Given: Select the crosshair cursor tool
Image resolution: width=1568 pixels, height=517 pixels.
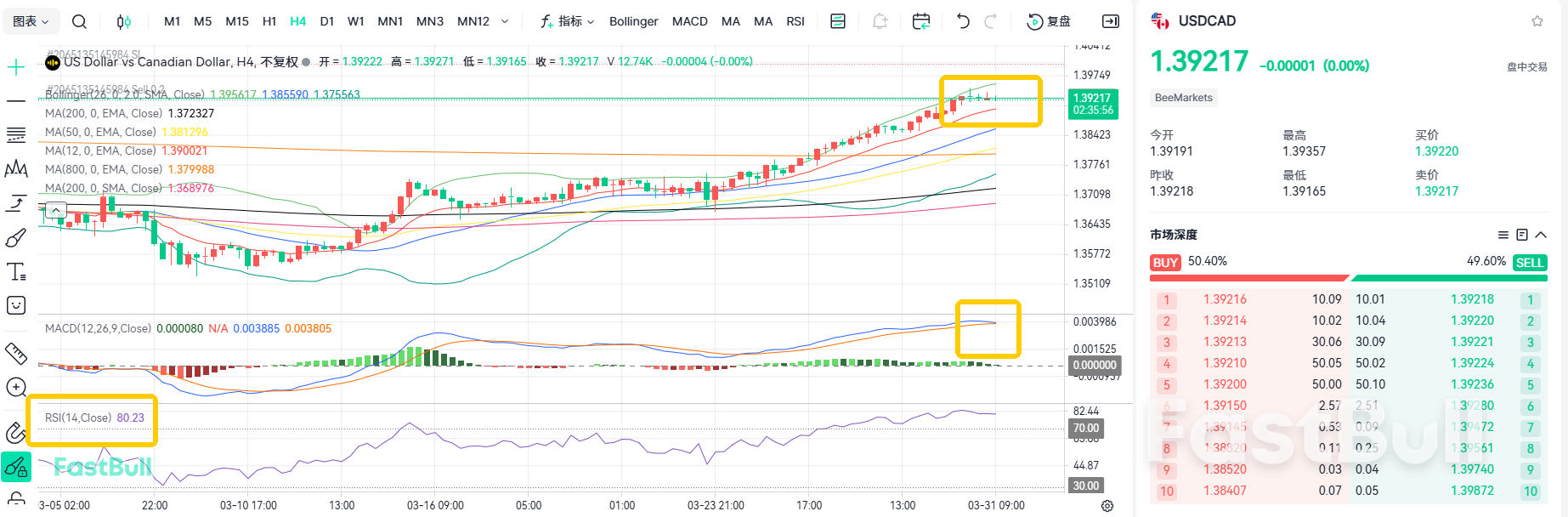Looking at the screenshot, I should pyautogui.click(x=16, y=67).
